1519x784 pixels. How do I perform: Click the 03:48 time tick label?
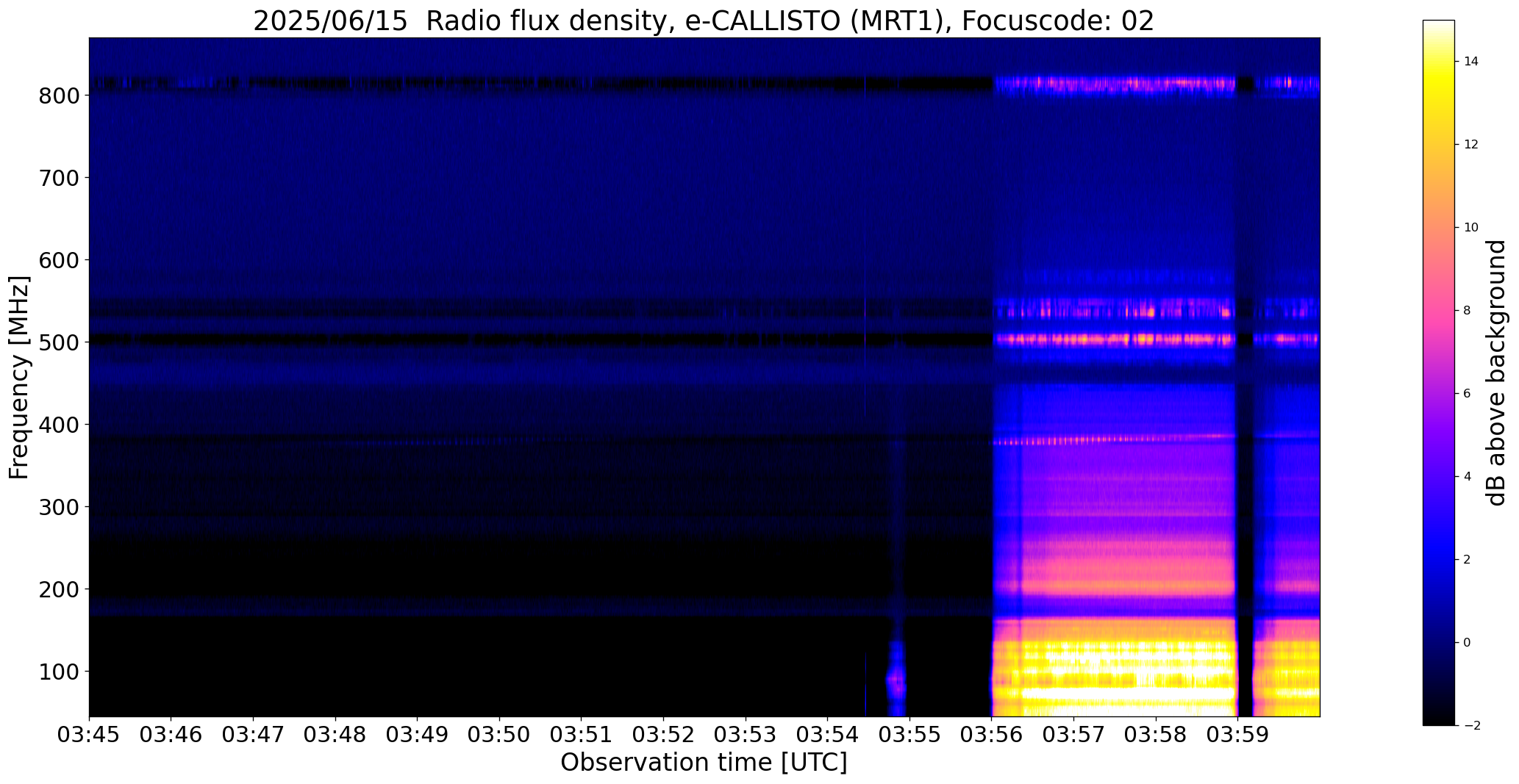coord(336,735)
